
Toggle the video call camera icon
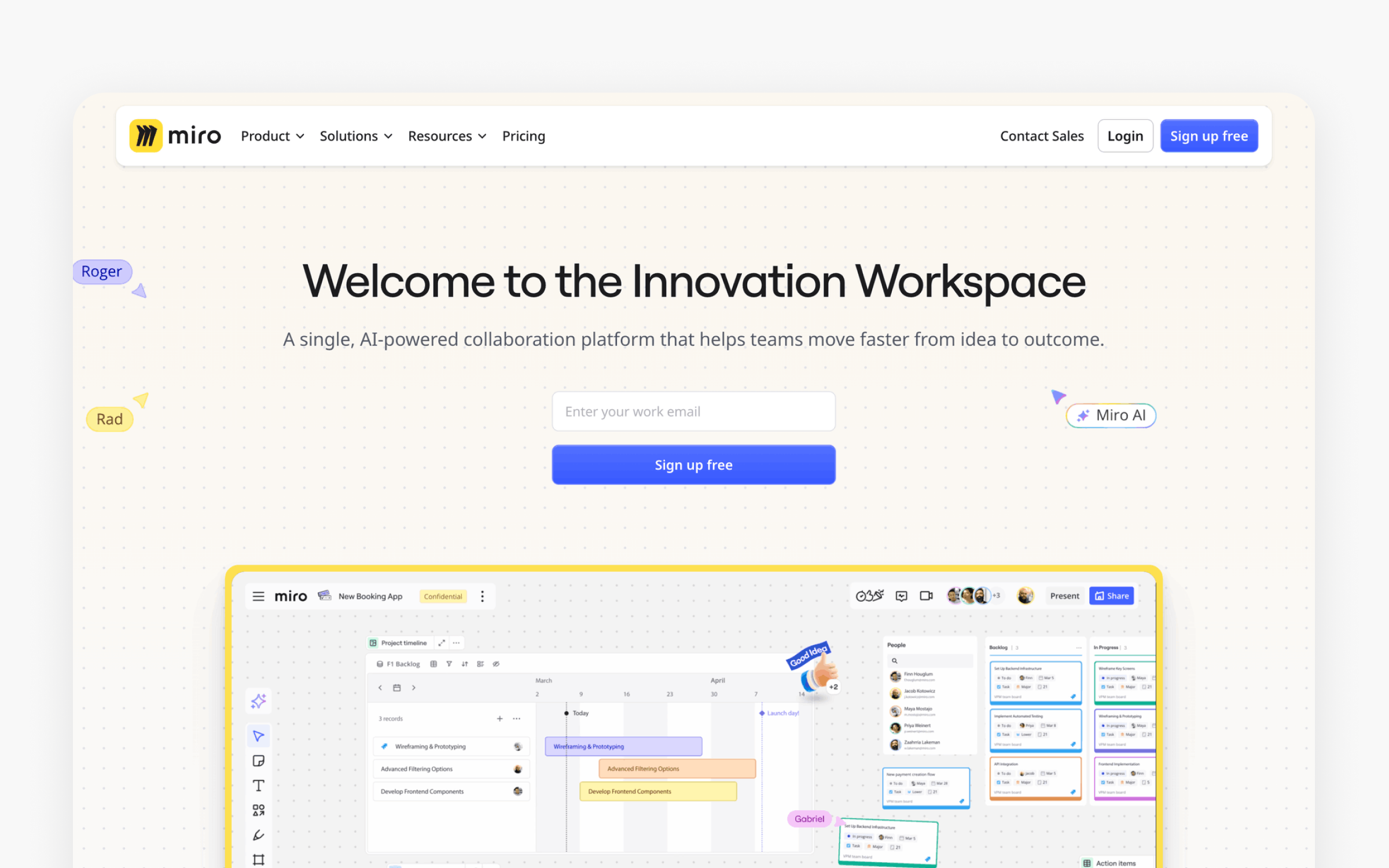click(926, 595)
